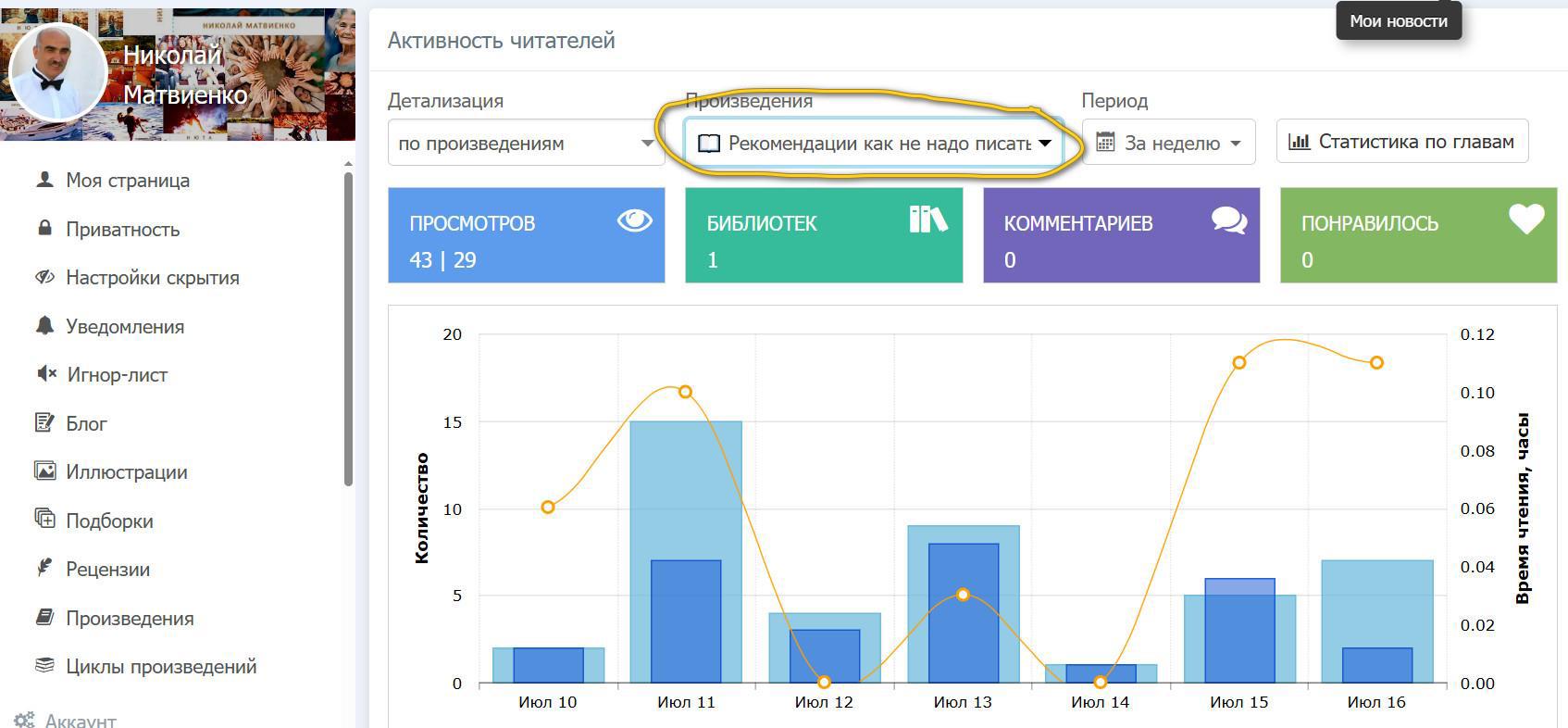
Task: Go to Блог in sidebar menu
Action: click(86, 423)
